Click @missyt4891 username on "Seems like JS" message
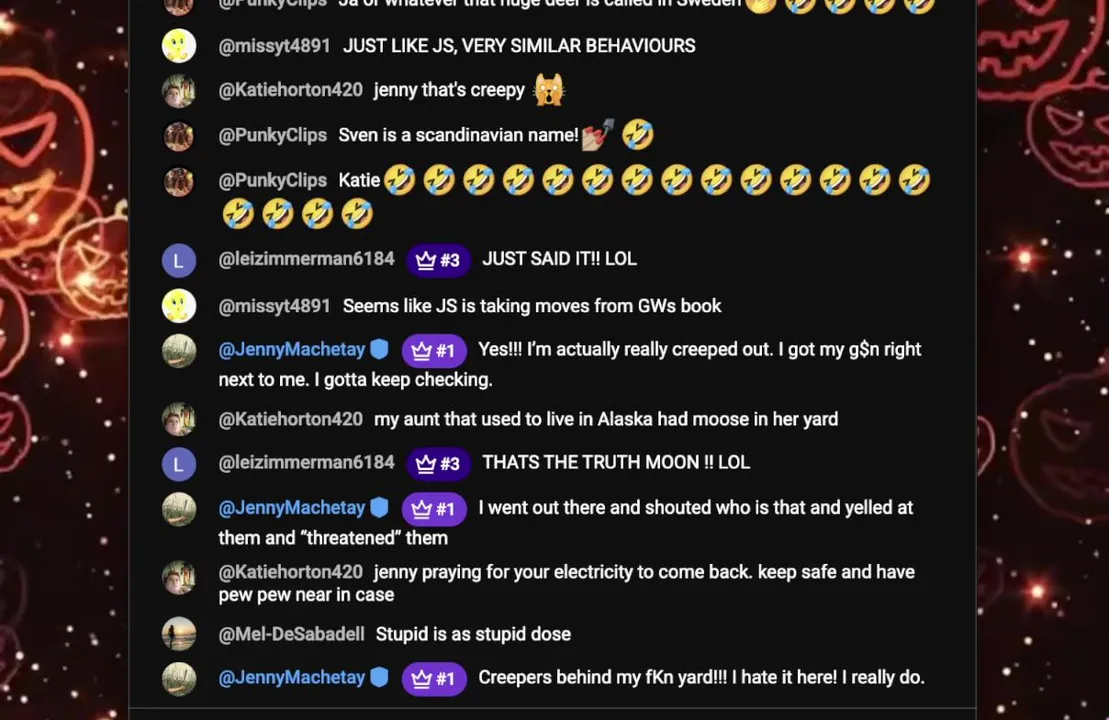Image resolution: width=1109 pixels, height=720 pixels. [274, 306]
